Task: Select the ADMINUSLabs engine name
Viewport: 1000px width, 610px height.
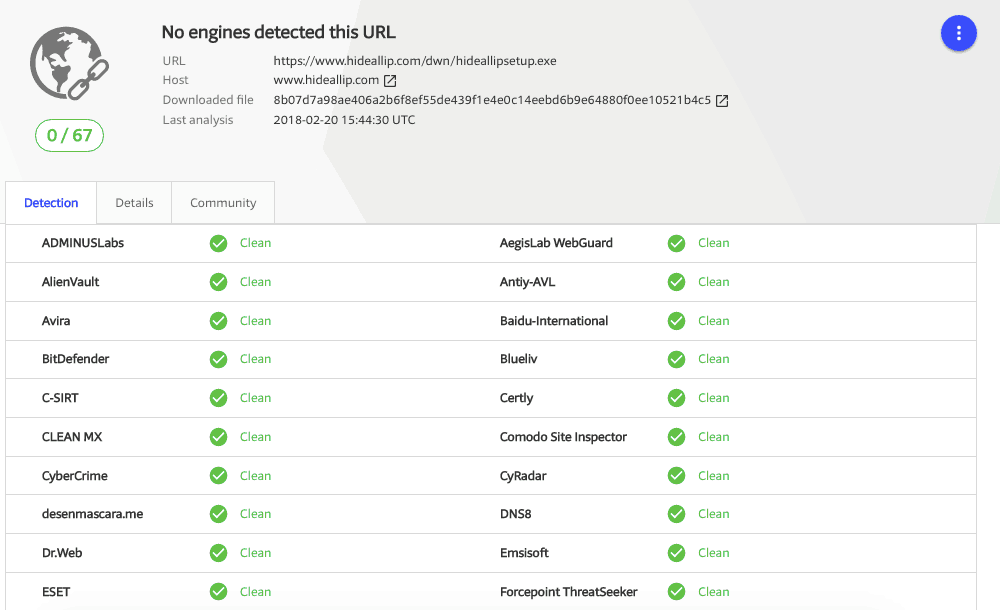Action: click(83, 243)
